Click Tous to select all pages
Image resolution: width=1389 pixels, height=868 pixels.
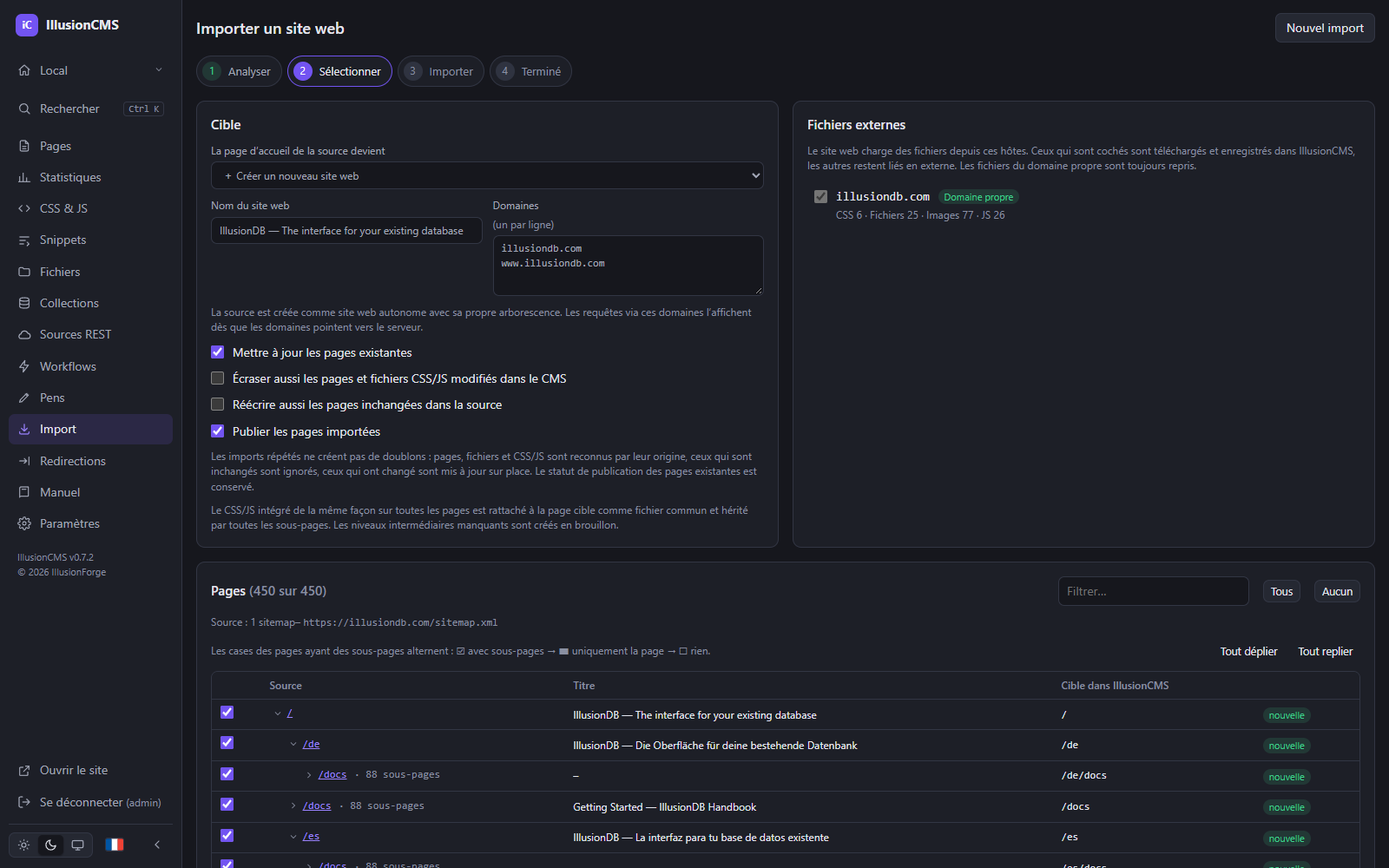(1281, 591)
